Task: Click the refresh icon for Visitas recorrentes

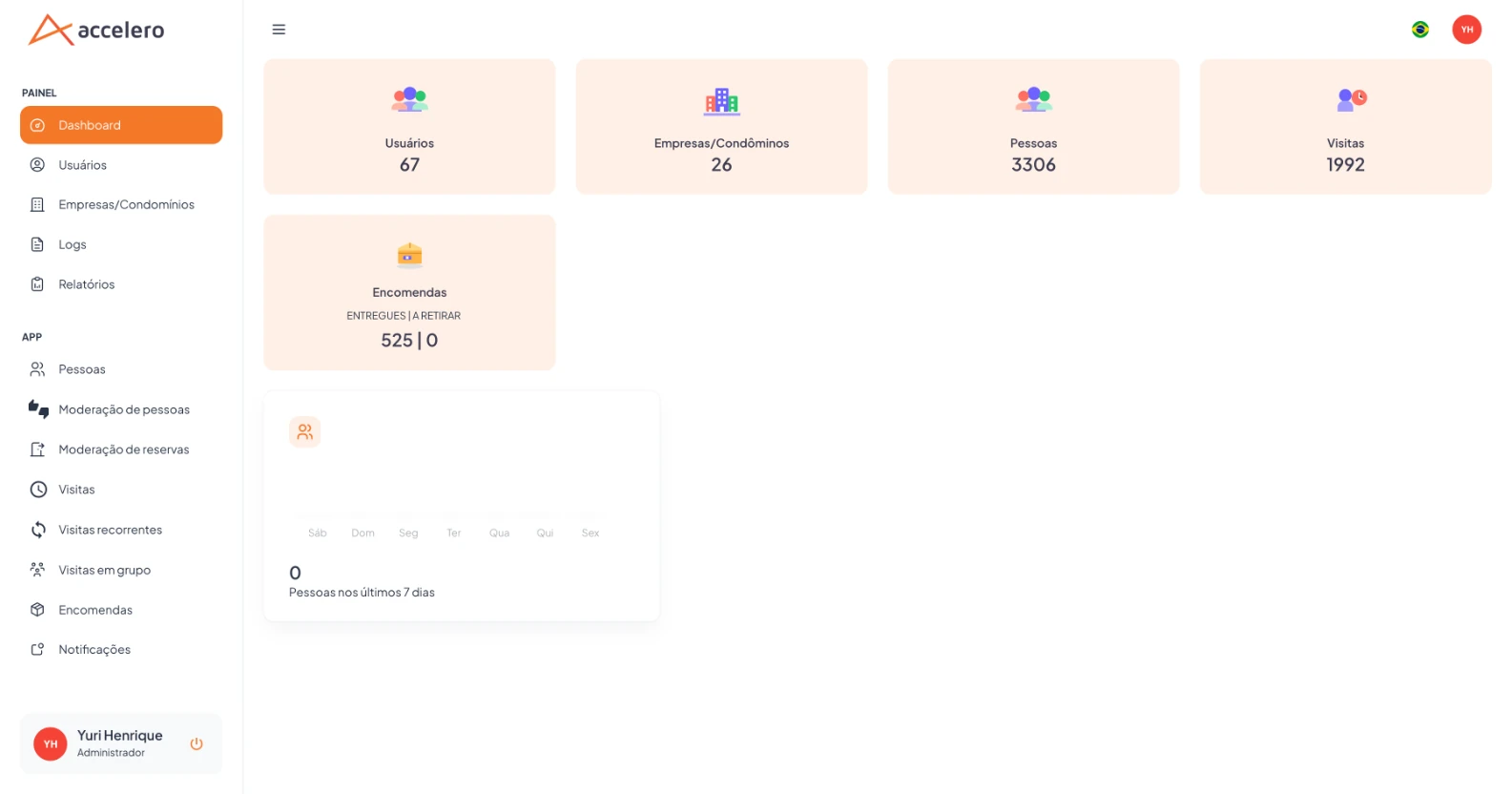Action: 38,530
